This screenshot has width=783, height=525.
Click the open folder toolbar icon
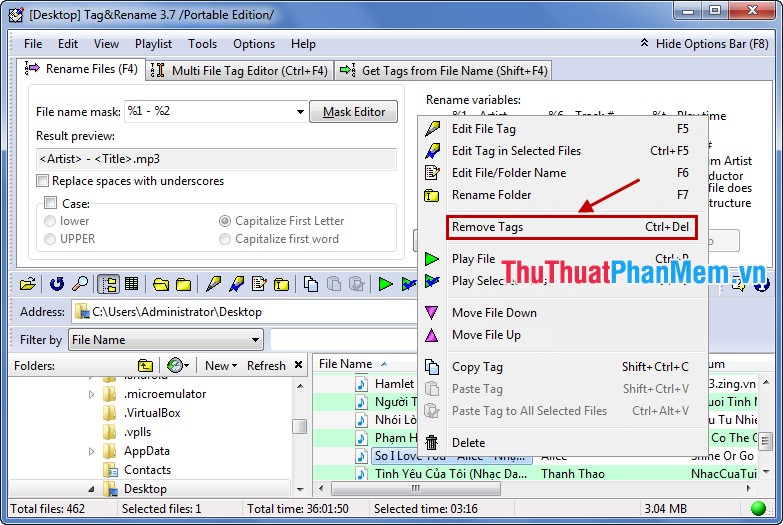(x=27, y=285)
